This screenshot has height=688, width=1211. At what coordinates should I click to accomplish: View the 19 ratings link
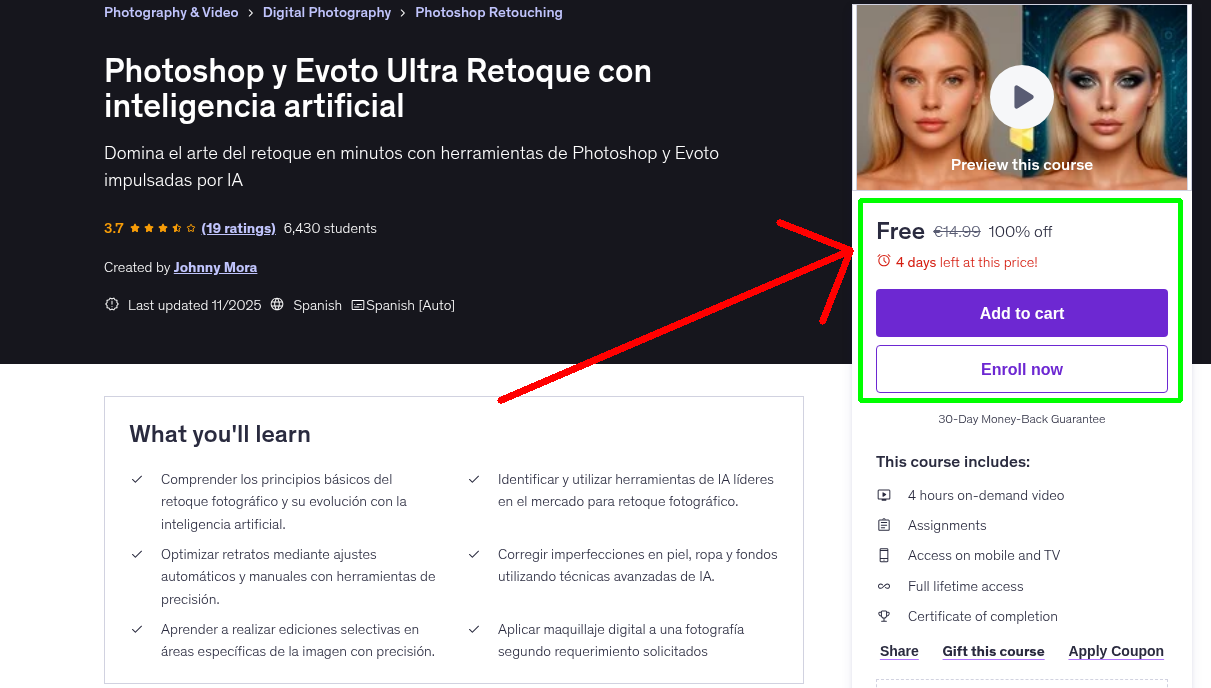[238, 228]
